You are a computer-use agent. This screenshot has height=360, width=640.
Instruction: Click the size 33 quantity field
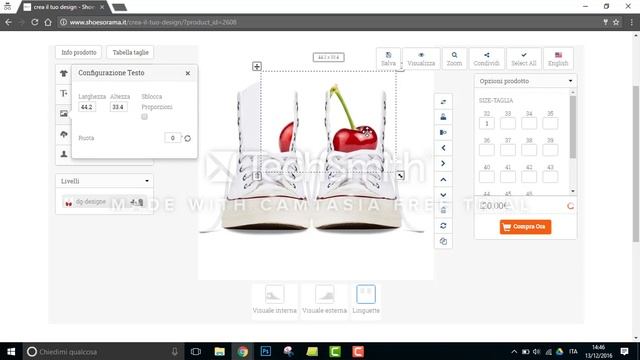click(x=508, y=123)
